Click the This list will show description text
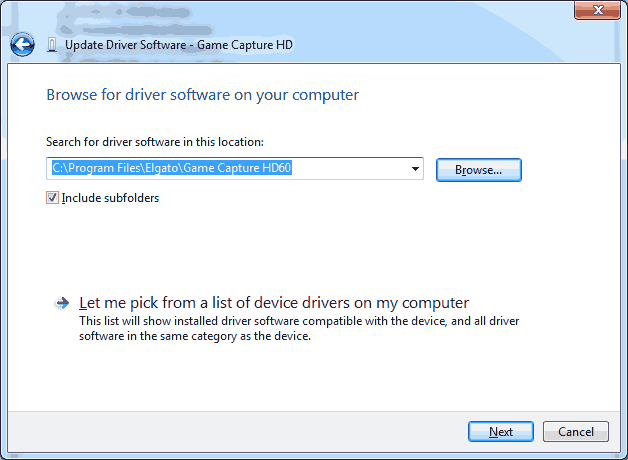628x460 pixels. [x=299, y=328]
